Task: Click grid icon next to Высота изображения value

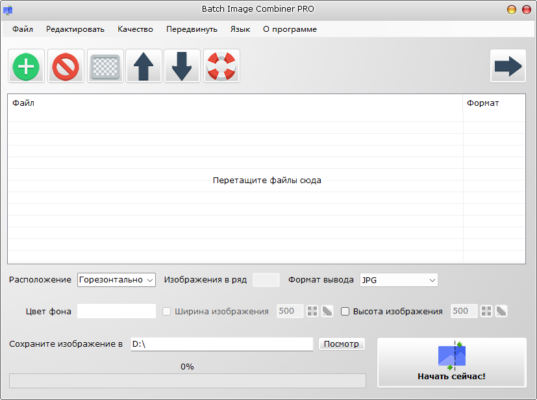Action: 486,311
